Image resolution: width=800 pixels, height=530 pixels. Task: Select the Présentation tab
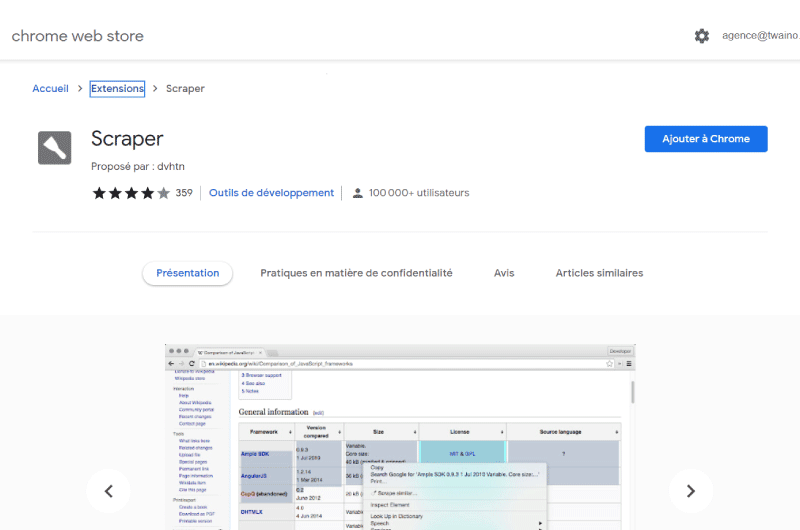coord(188,273)
